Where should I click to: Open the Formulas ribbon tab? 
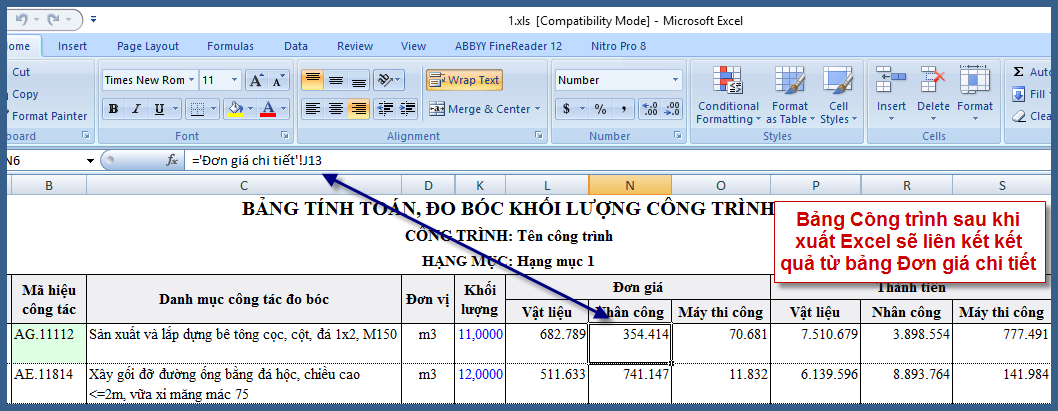pyautogui.click(x=230, y=46)
